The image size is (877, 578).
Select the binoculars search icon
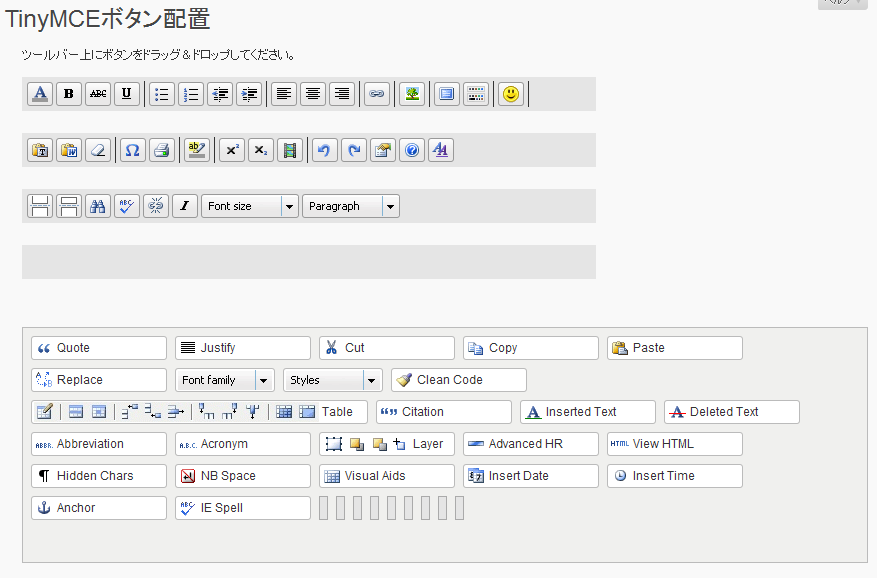(x=98, y=206)
